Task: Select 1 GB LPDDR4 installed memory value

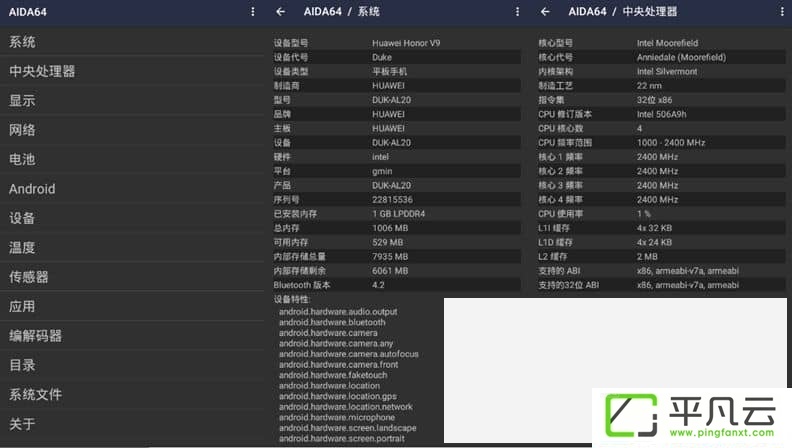Action: pos(399,214)
